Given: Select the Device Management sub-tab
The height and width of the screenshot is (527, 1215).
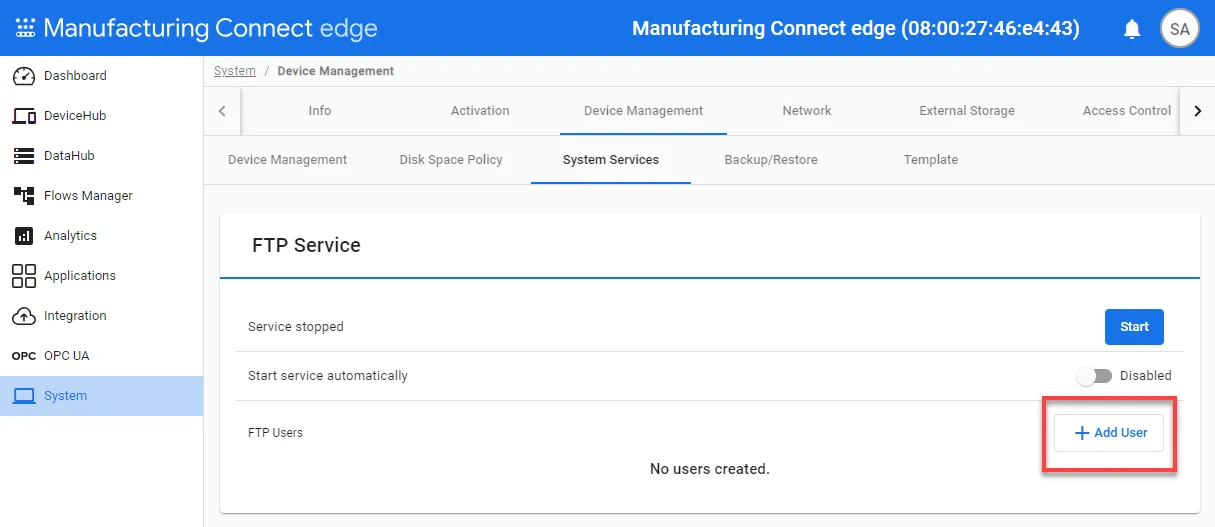Looking at the screenshot, I should point(287,160).
